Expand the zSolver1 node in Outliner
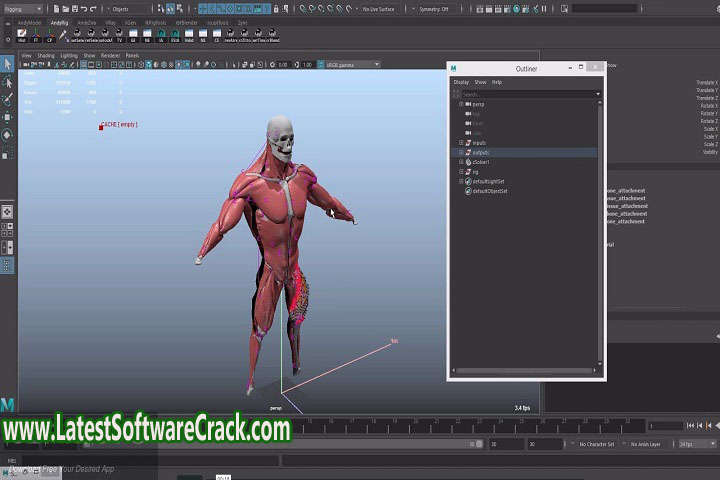 [461, 162]
